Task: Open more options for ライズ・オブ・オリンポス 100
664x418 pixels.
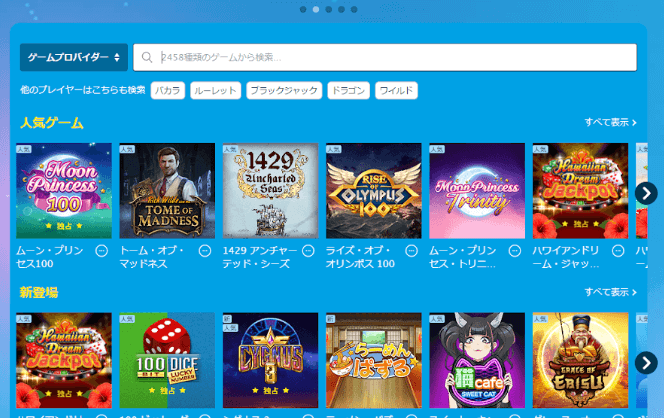Action: point(412,251)
